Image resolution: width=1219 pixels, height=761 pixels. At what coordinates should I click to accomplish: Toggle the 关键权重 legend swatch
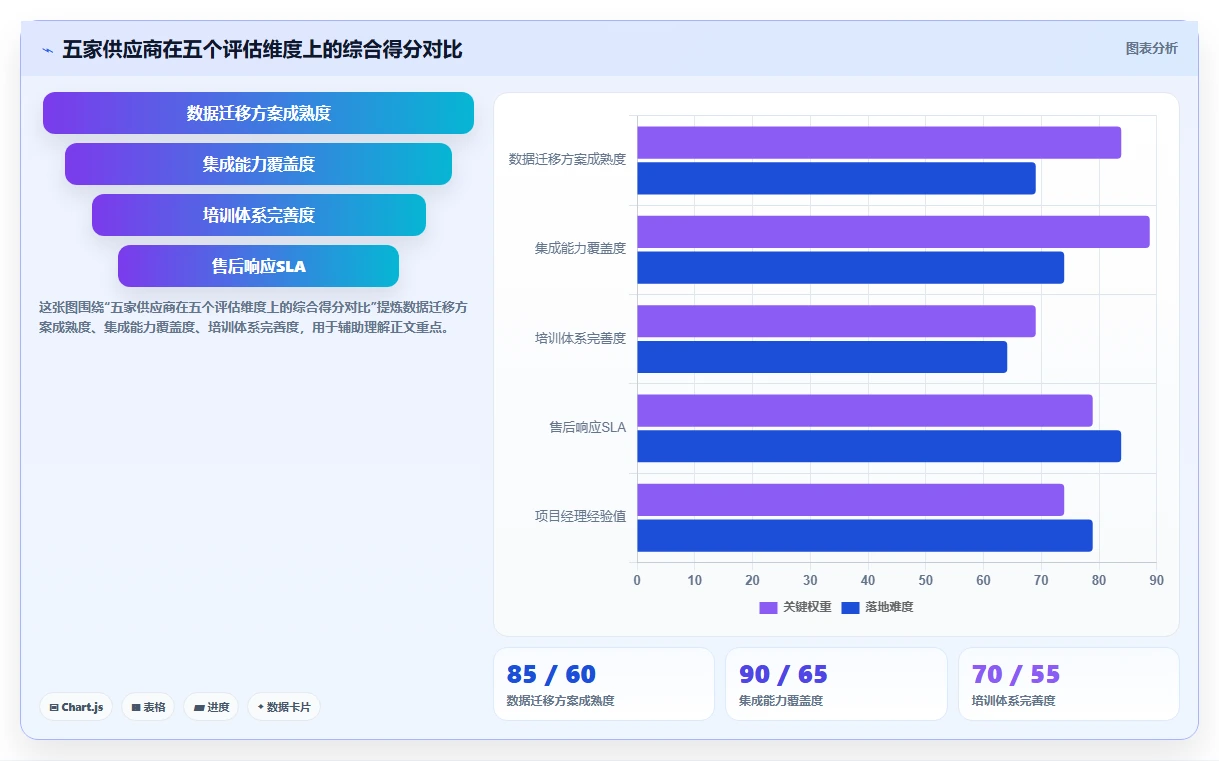768,607
